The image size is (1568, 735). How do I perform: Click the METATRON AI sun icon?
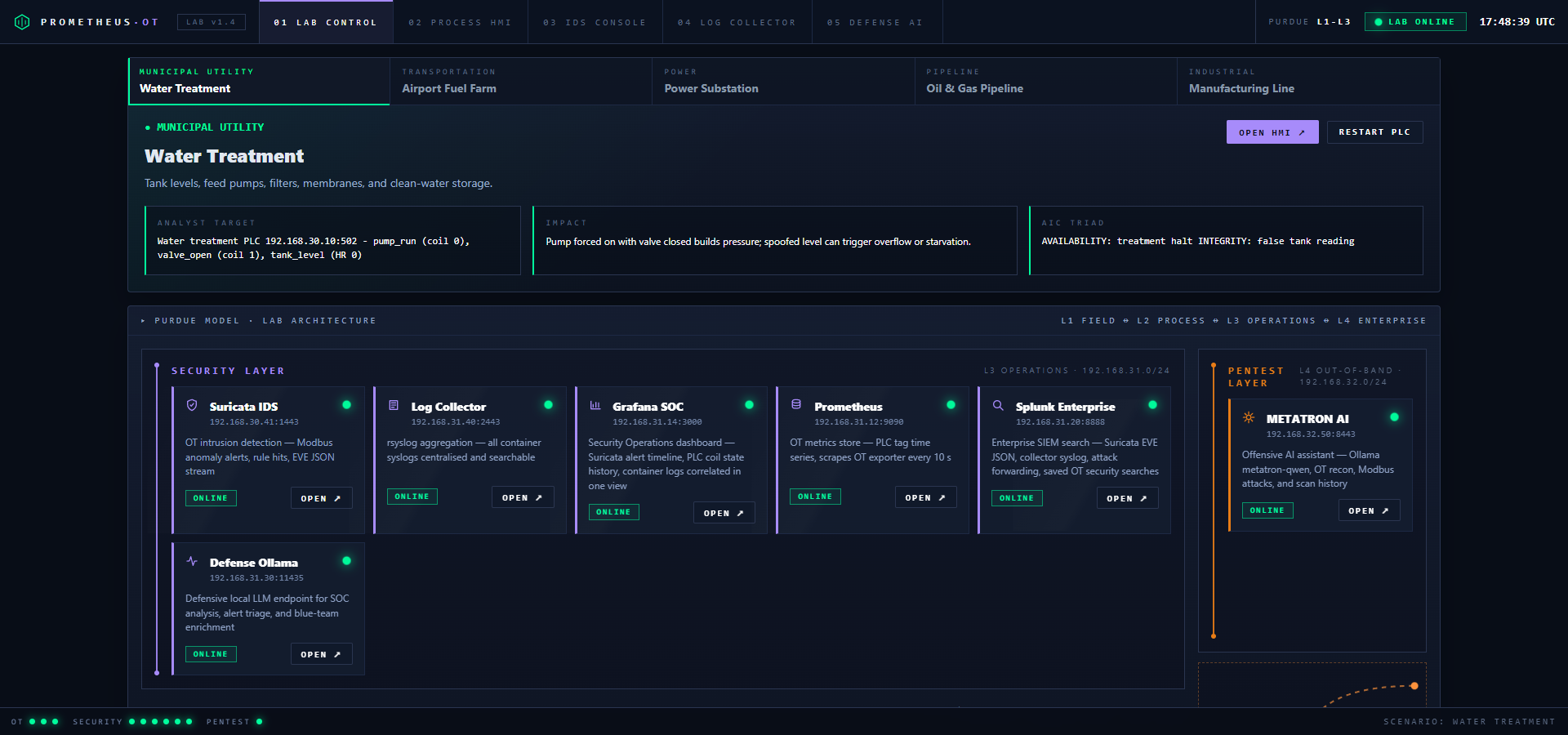(x=1249, y=417)
